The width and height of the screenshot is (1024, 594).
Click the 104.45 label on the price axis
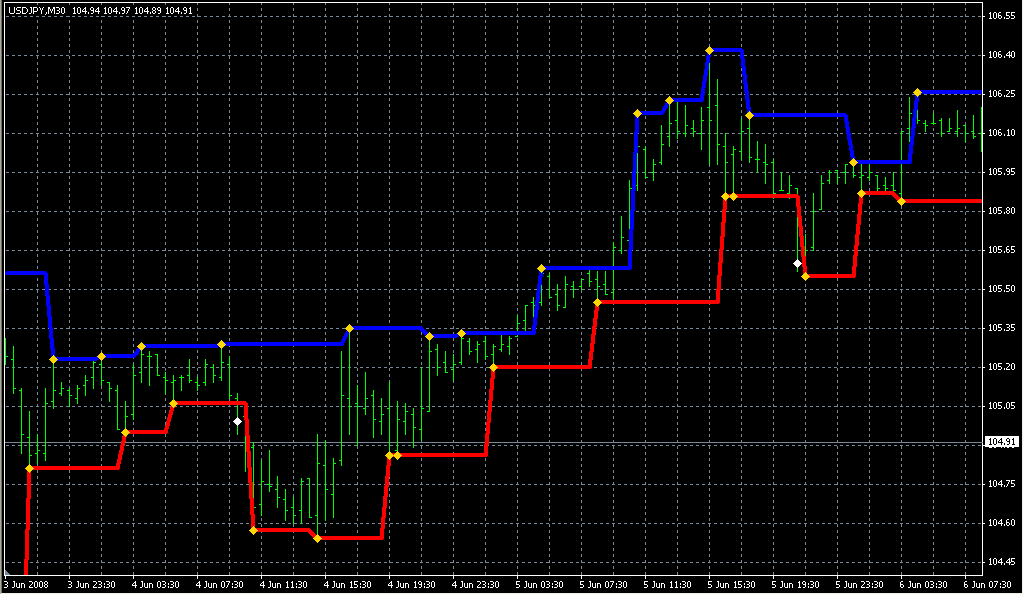pos(1001,561)
